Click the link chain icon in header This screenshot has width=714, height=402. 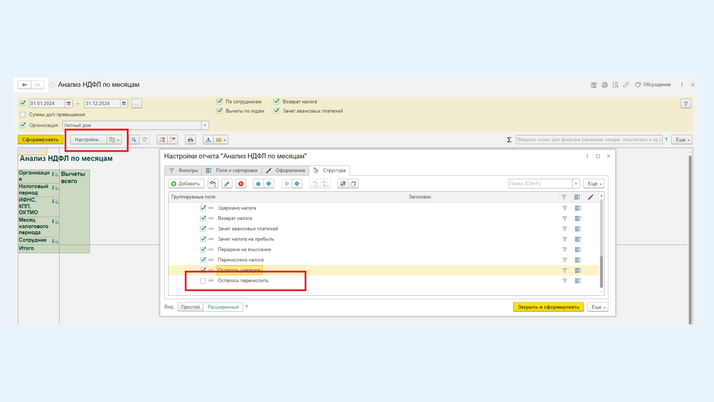tap(626, 85)
